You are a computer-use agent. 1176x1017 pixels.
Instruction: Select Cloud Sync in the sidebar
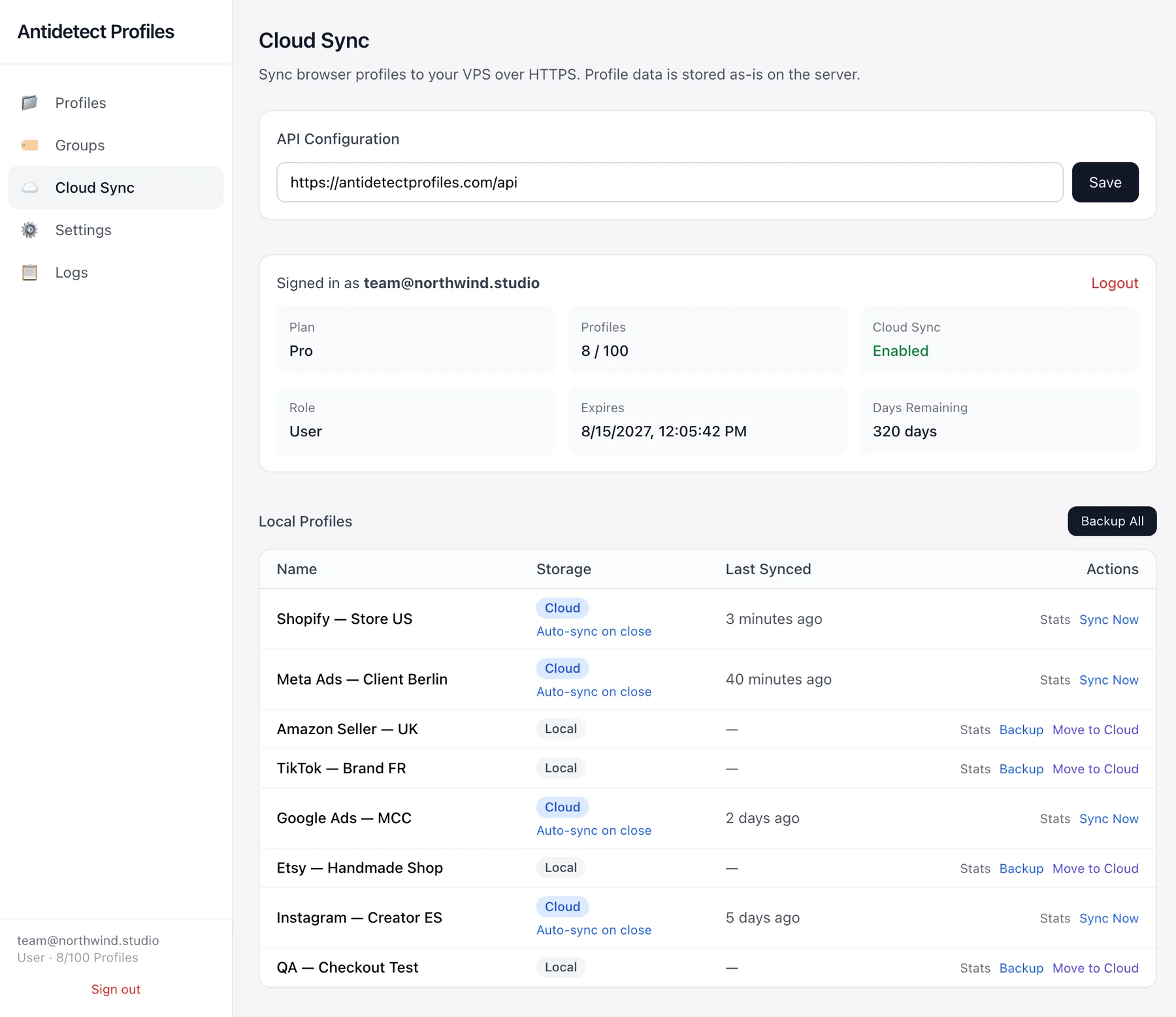pos(116,187)
